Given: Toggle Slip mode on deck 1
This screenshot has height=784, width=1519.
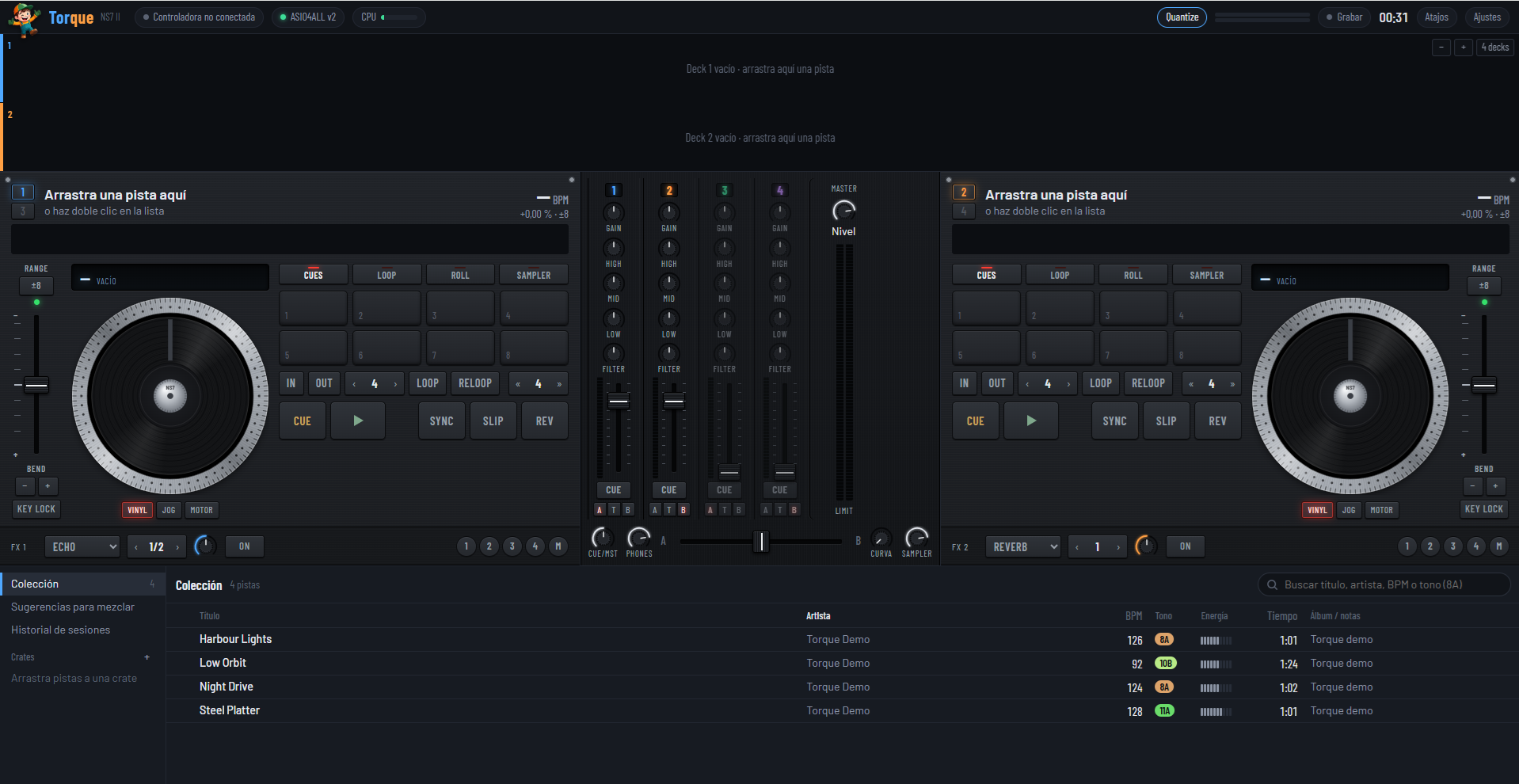Looking at the screenshot, I should click(x=493, y=421).
